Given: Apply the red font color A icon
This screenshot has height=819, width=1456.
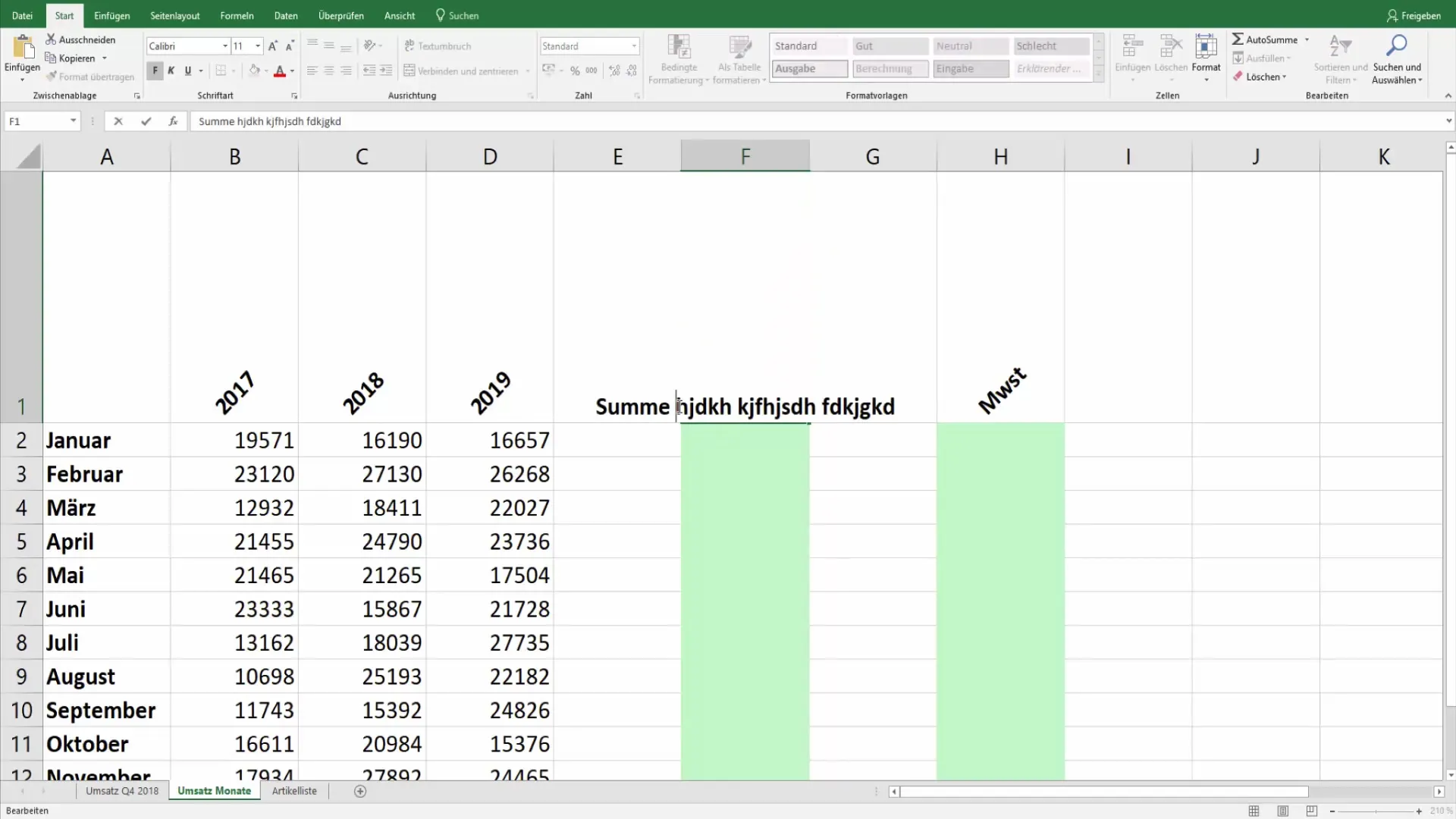Looking at the screenshot, I should (280, 71).
